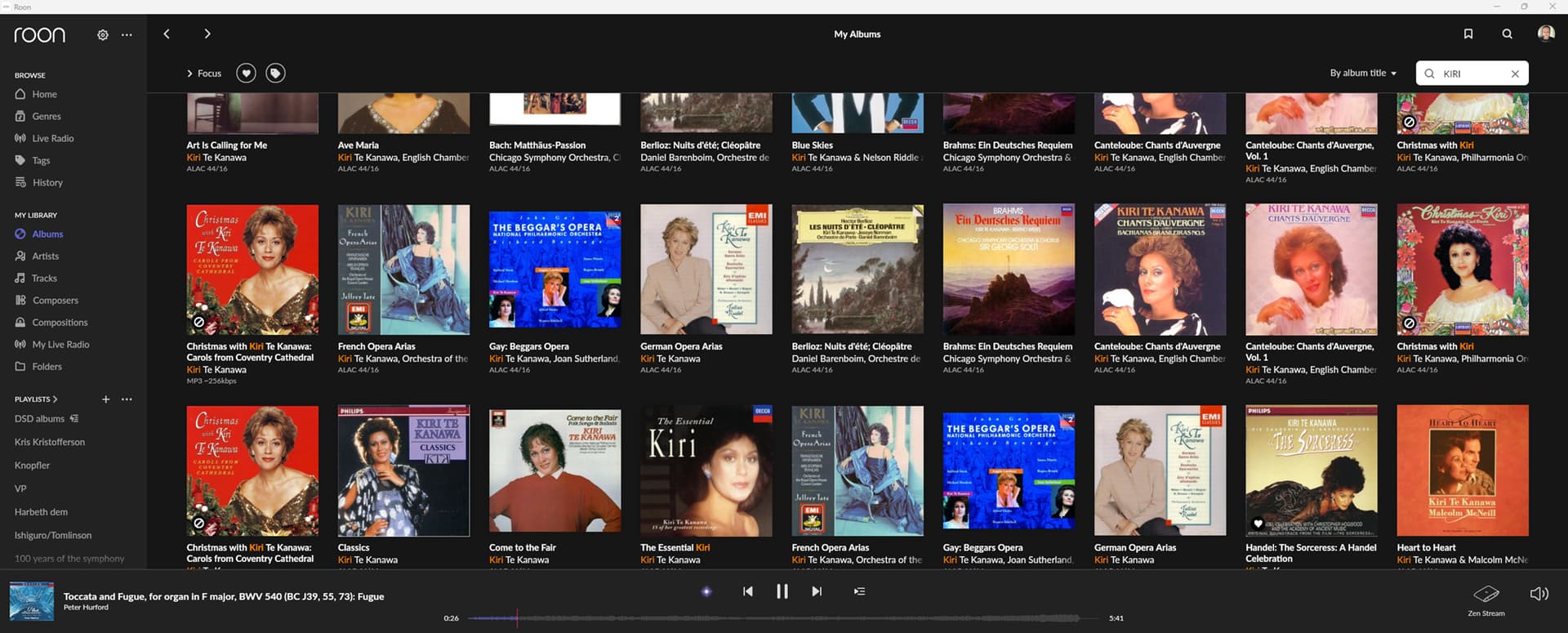This screenshot has width=1568, height=633.
Task: Open the 'By album title' sort dropdown
Action: tap(1362, 74)
